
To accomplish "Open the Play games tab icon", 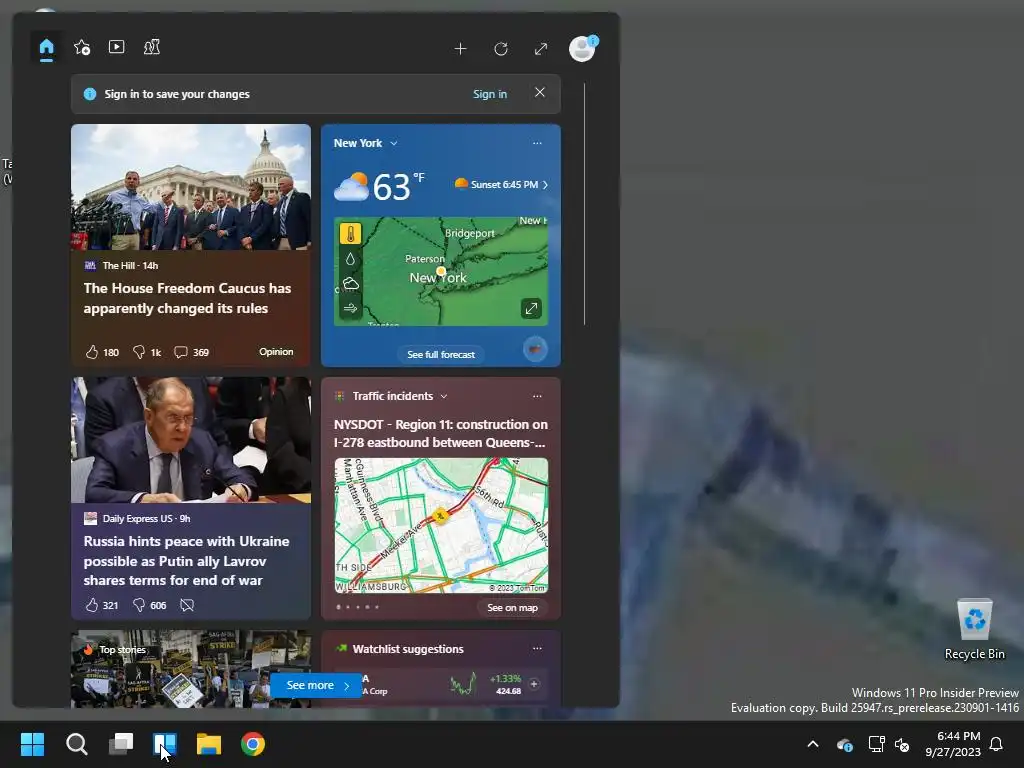I will point(152,47).
